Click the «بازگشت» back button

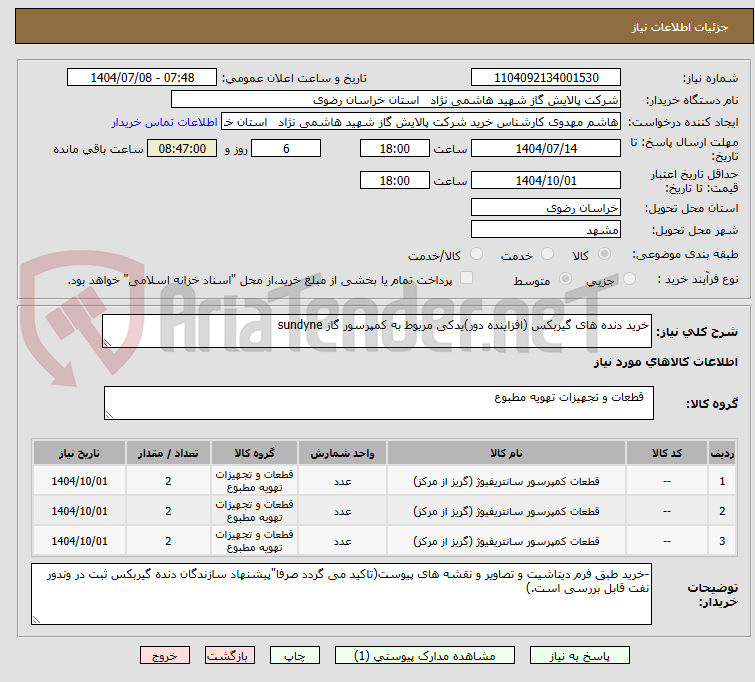[x=231, y=657]
